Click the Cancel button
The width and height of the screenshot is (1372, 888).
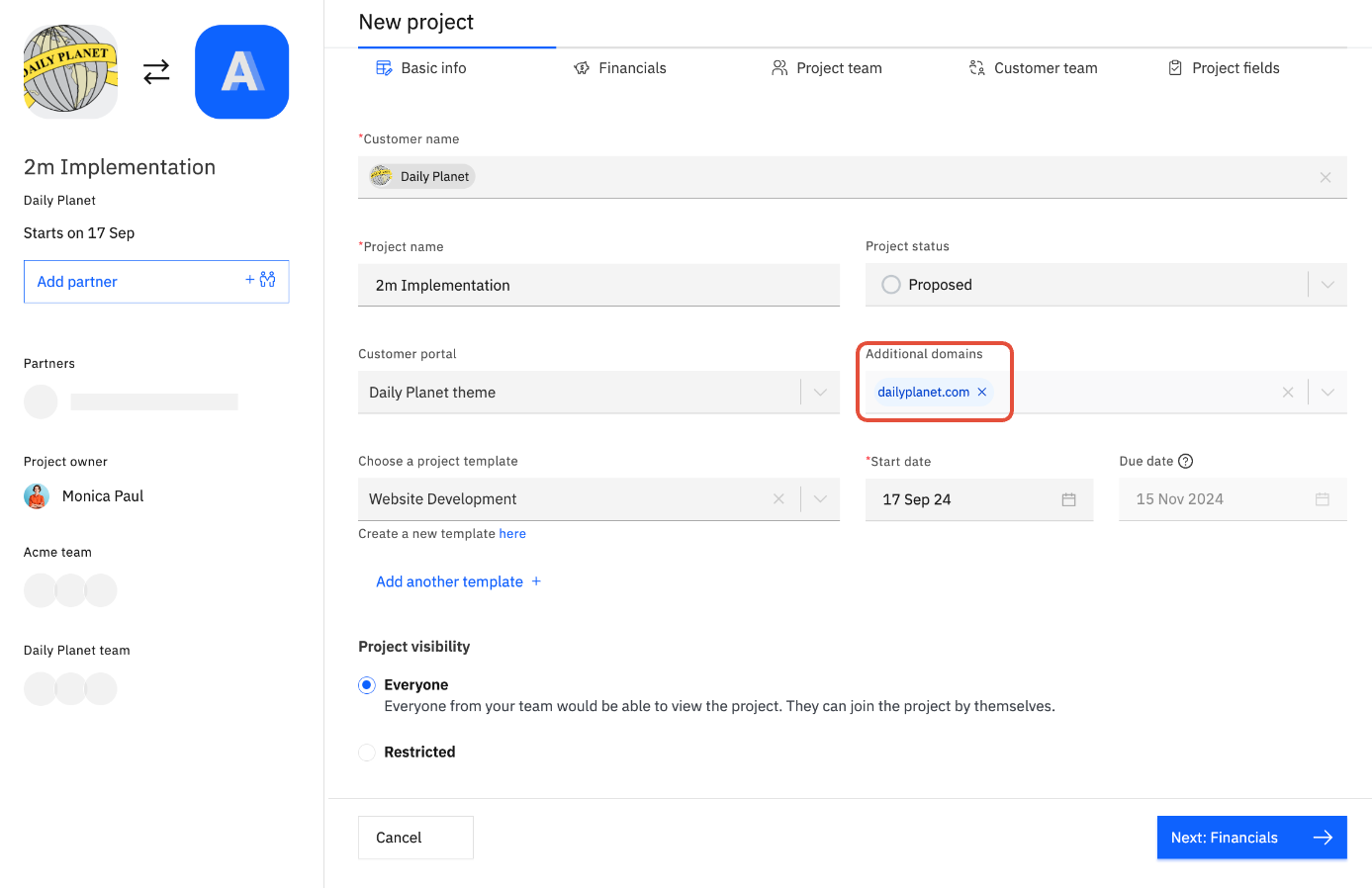pos(415,838)
